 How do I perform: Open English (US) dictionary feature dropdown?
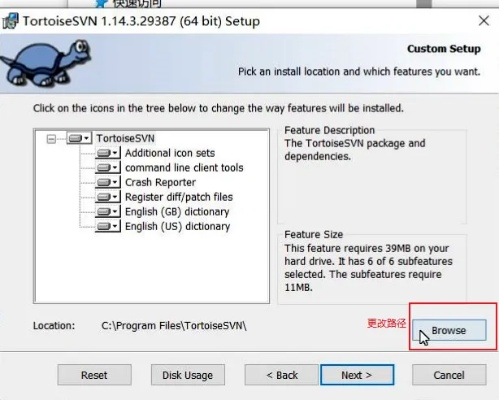(x=108, y=226)
